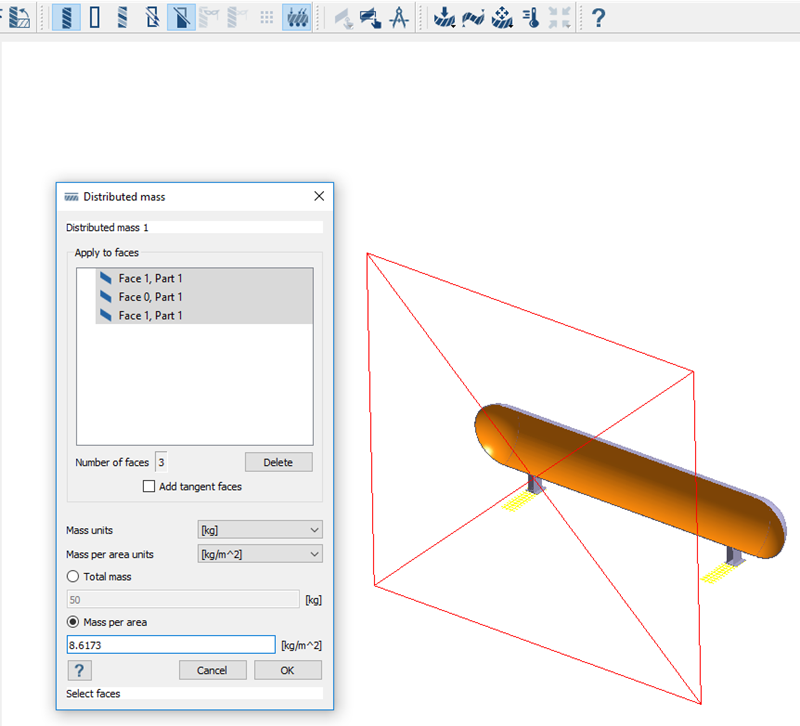Click the Distributed mass 1 name field
The image size is (800, 726).
tap(193, 228)
